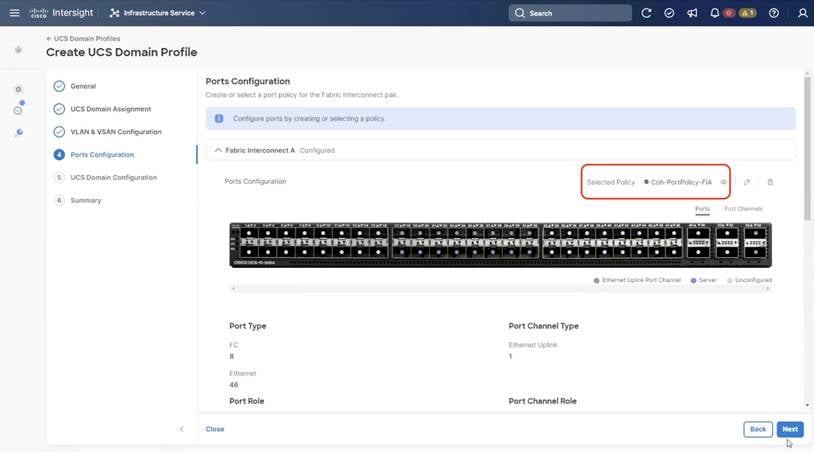Click the left sidebar wrench icon
Viewport: 814px width, 452px height.
coord(19,132)
